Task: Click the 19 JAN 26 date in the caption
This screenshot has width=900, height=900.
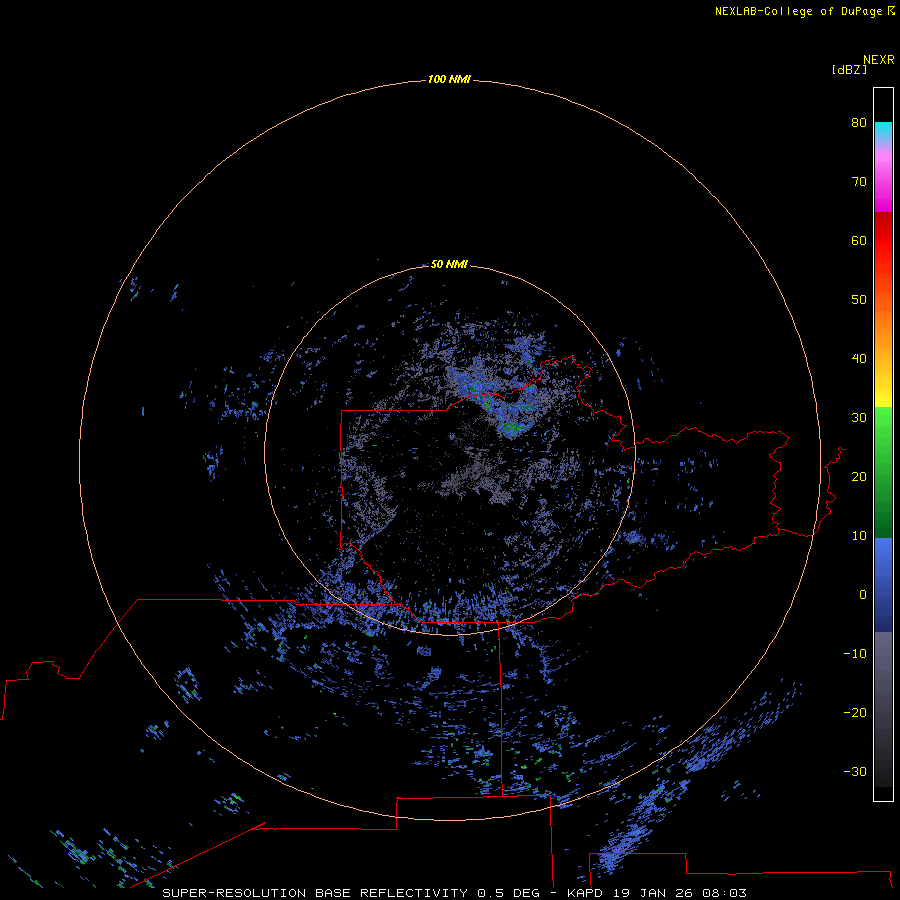Action: 653,893
